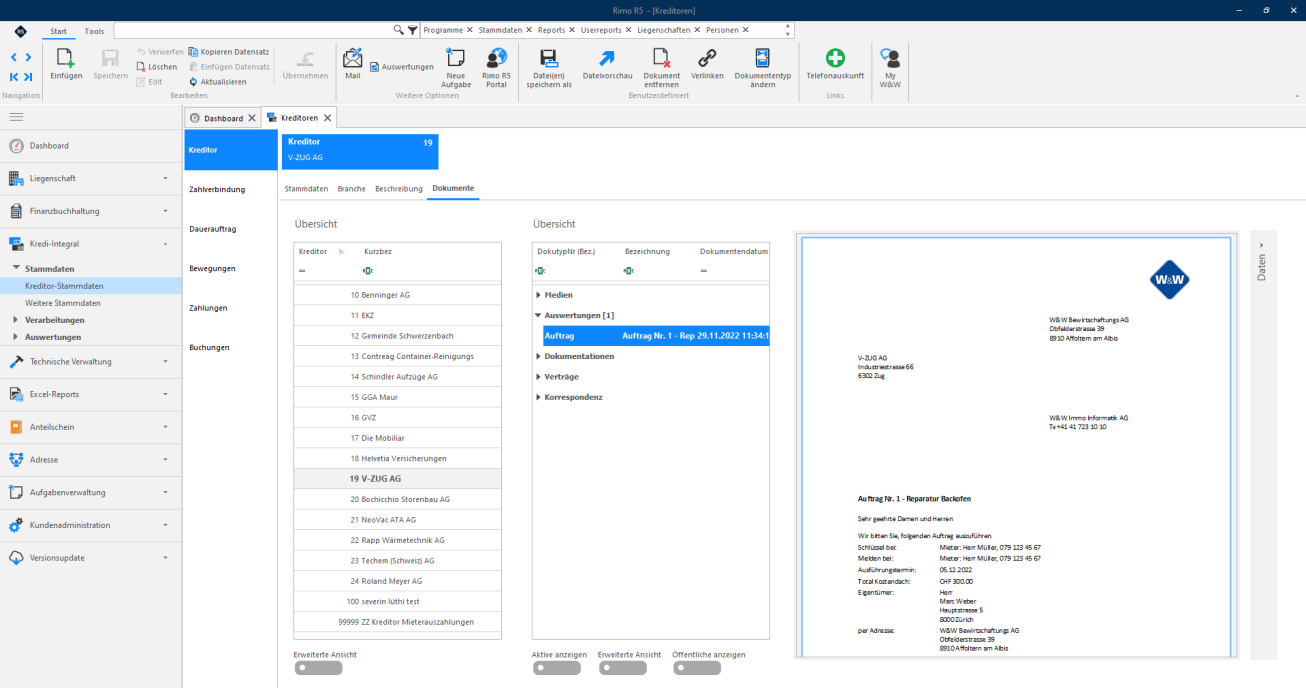The width and height of the screenshot is (1306, 688).
Task: Click the document preview page
Action: coord(1016,446)
